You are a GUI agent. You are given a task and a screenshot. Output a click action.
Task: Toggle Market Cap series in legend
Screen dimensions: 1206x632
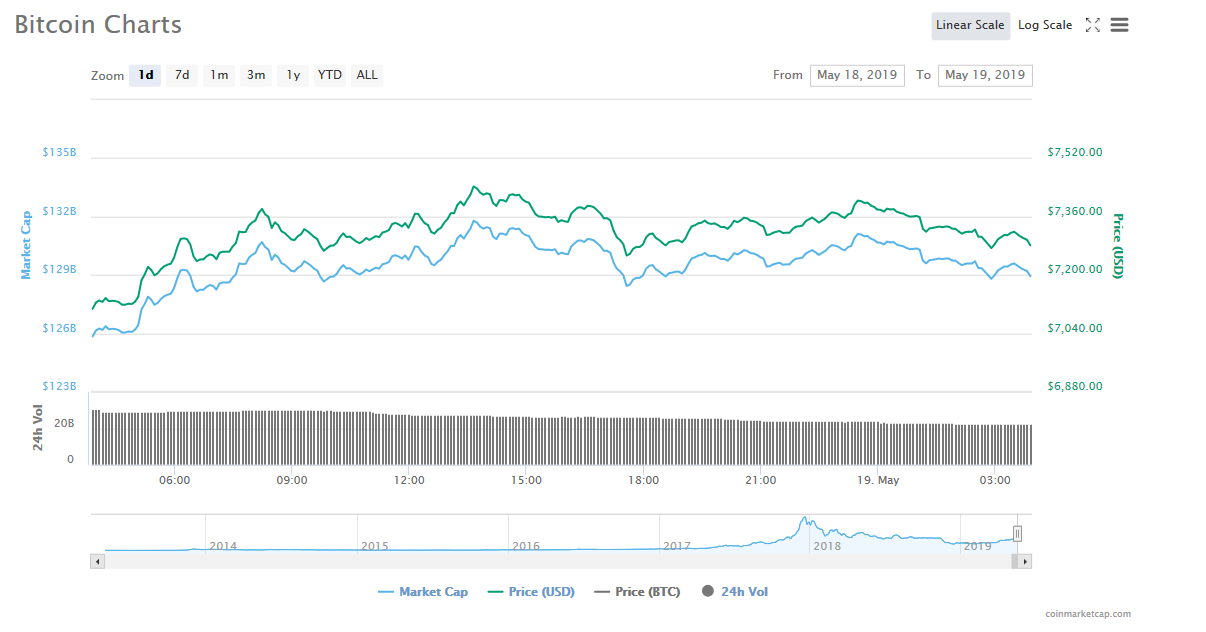click(423, 592)
